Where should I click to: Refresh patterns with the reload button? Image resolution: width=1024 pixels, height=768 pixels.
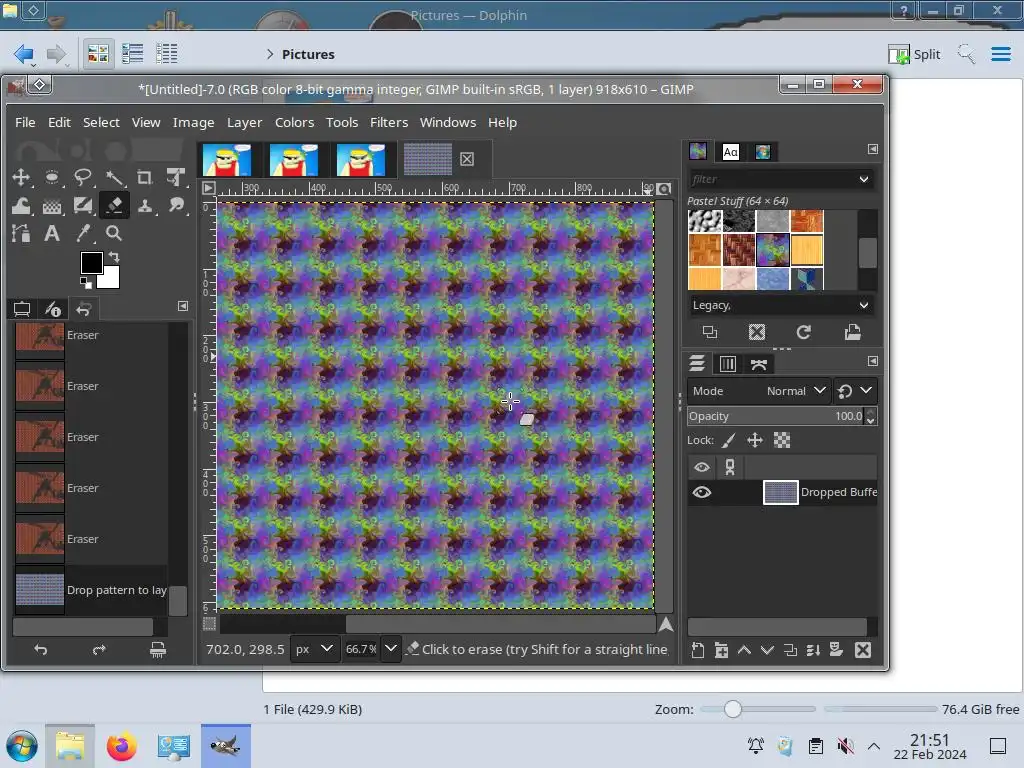point(803,332)
